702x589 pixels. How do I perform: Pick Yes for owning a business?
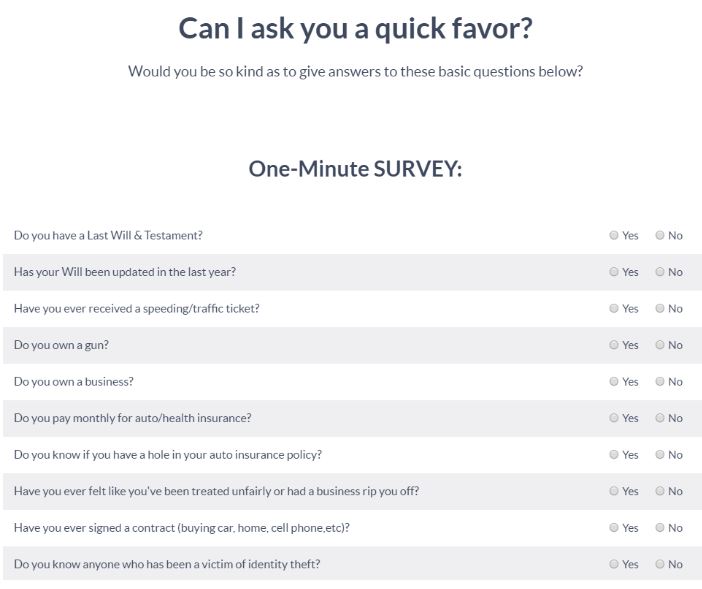[x=614, y=381]
